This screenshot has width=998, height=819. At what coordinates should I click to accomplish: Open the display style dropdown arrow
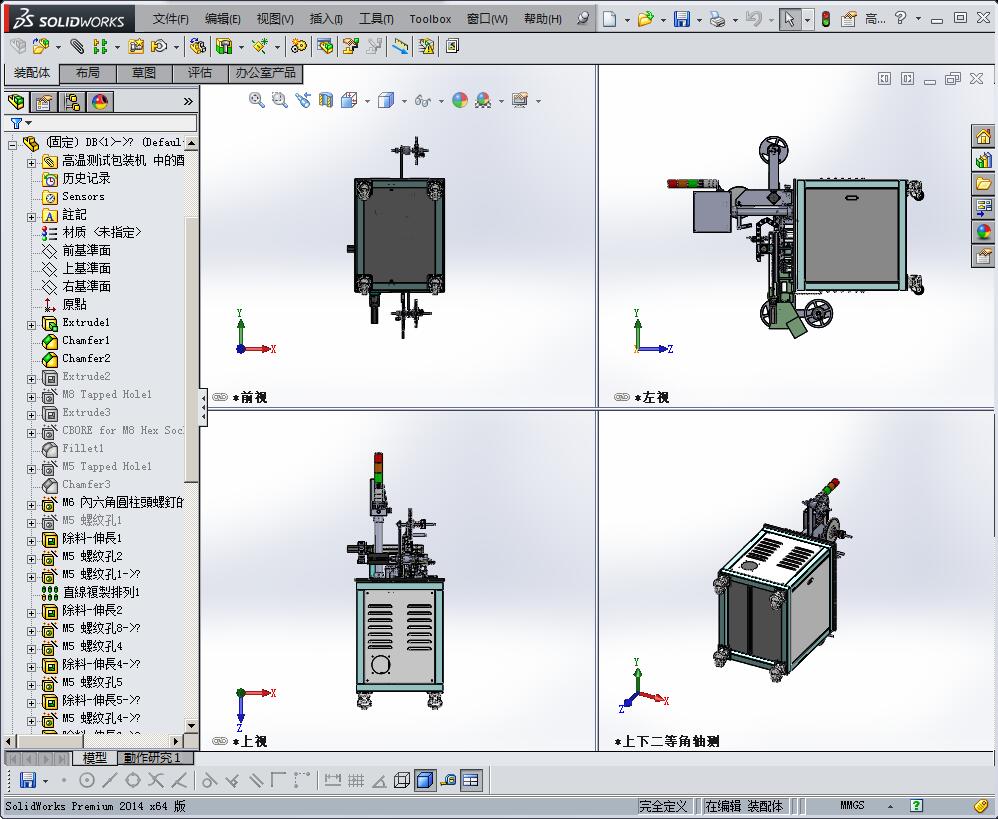tap(403, 101)
